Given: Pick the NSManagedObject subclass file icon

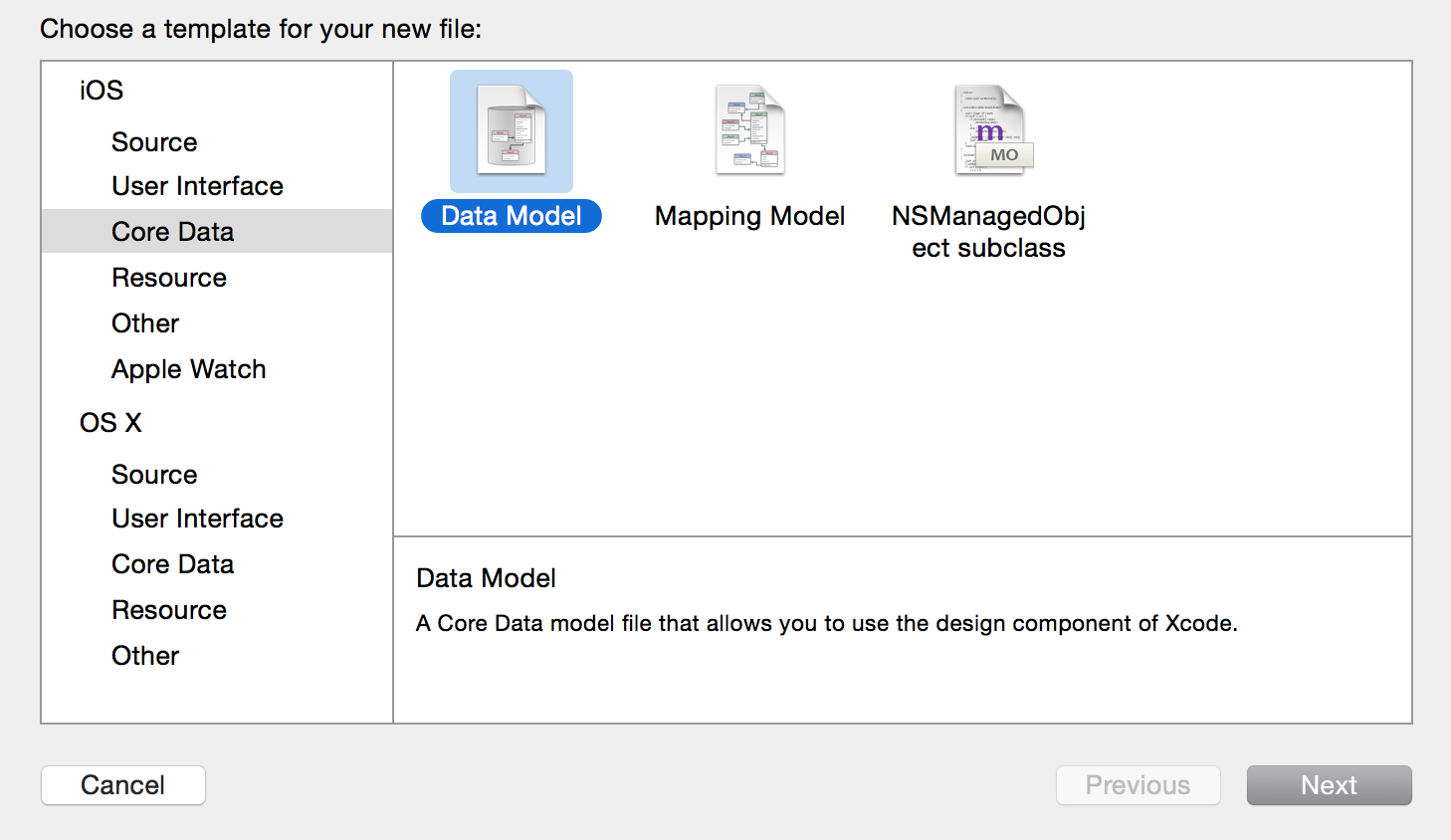Looking at the screenshot, I should pos(988,131).
